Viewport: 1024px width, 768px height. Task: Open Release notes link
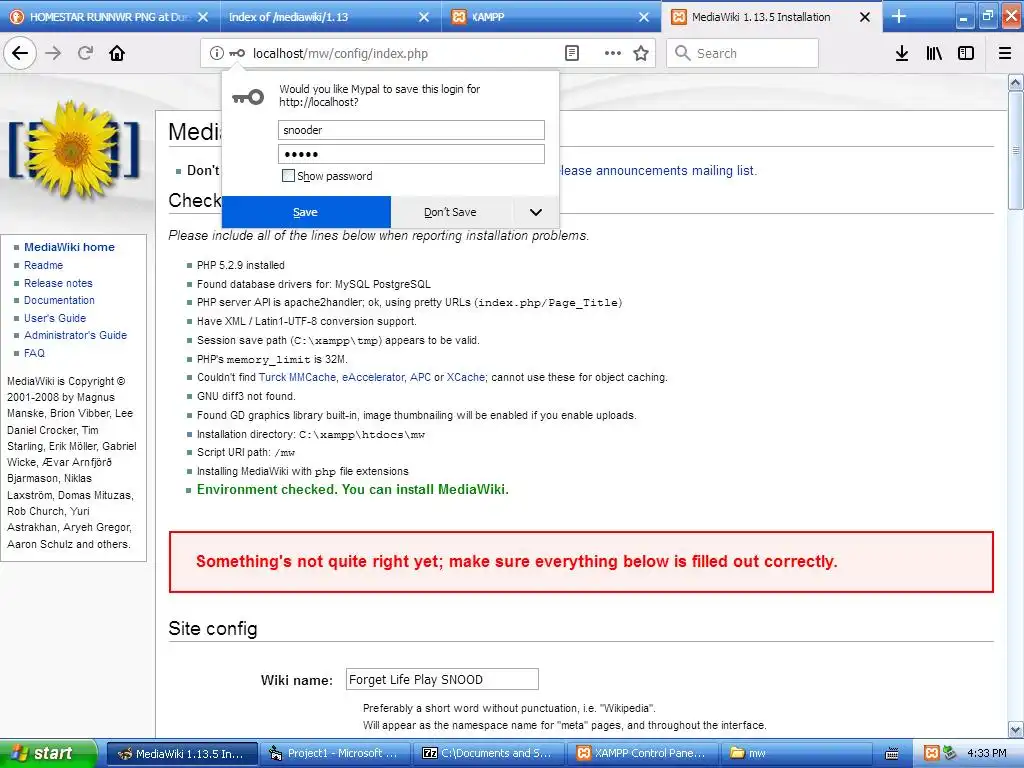(x=58, y=283)
